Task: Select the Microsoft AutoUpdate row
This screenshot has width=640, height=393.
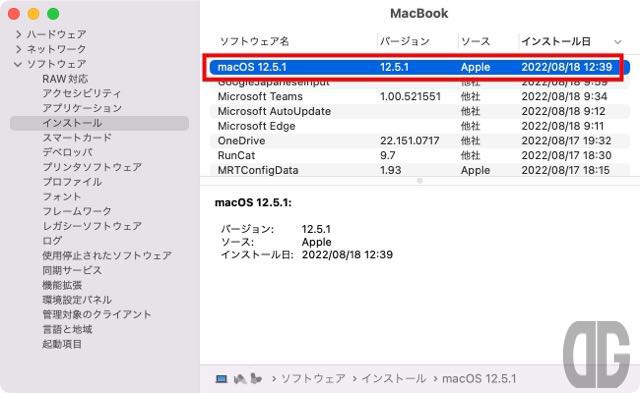Action: [420, 111]
